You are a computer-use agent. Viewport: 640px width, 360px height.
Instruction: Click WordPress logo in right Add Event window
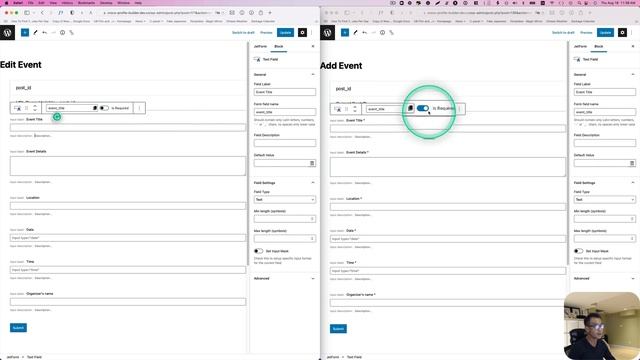pyautogui.click(x=327, y=33)
